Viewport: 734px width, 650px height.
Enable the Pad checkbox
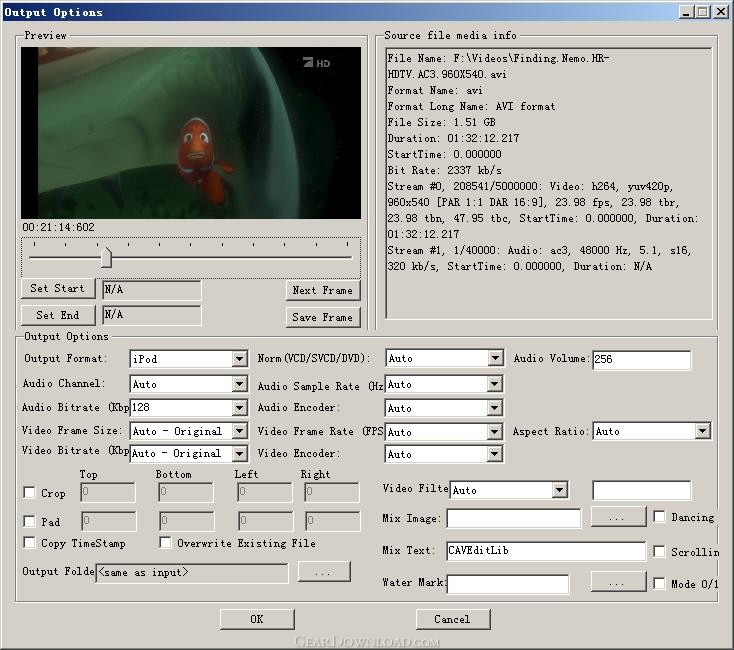29,521
